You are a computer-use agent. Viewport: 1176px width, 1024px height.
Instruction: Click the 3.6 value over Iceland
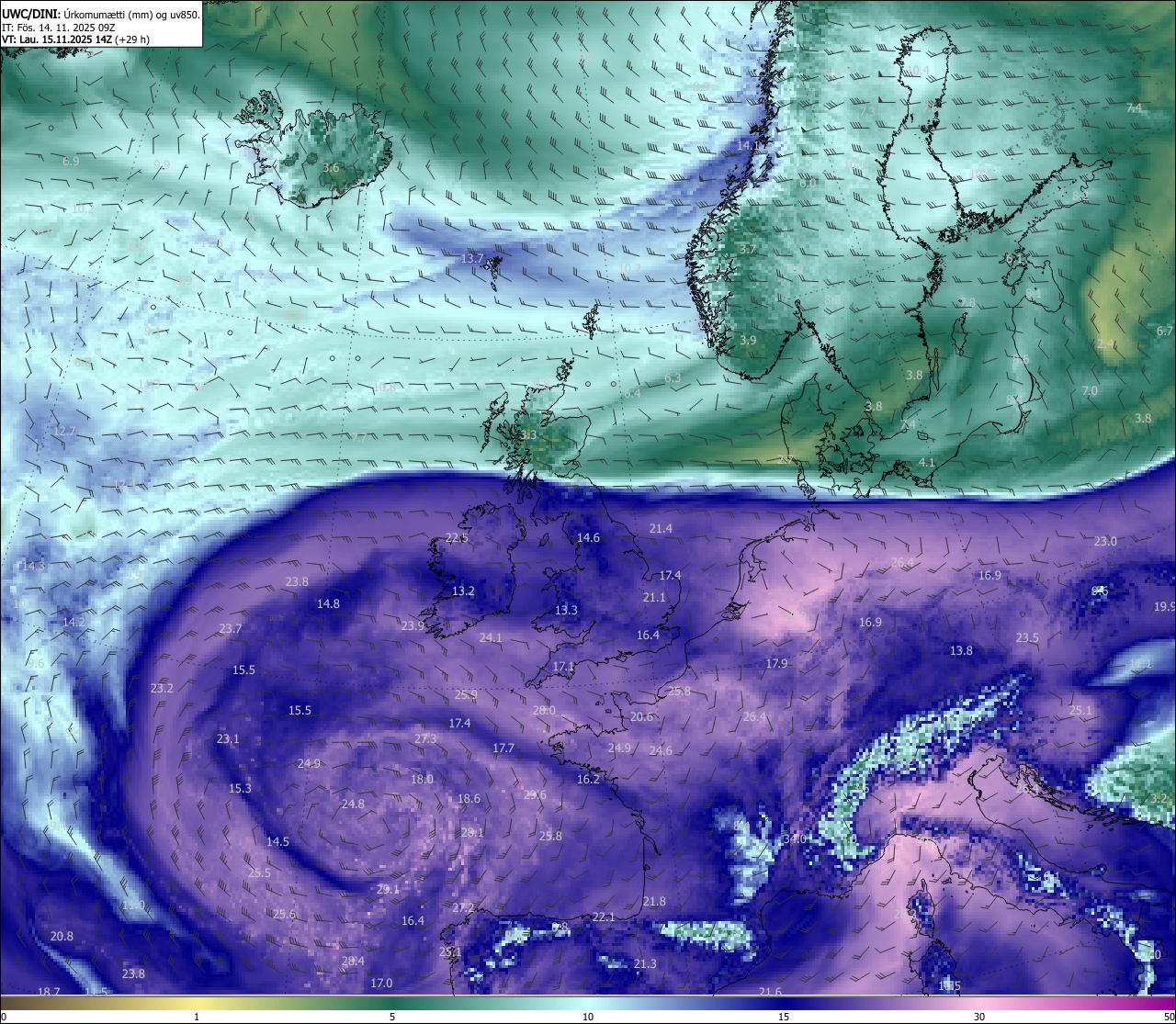coord(332,168)
